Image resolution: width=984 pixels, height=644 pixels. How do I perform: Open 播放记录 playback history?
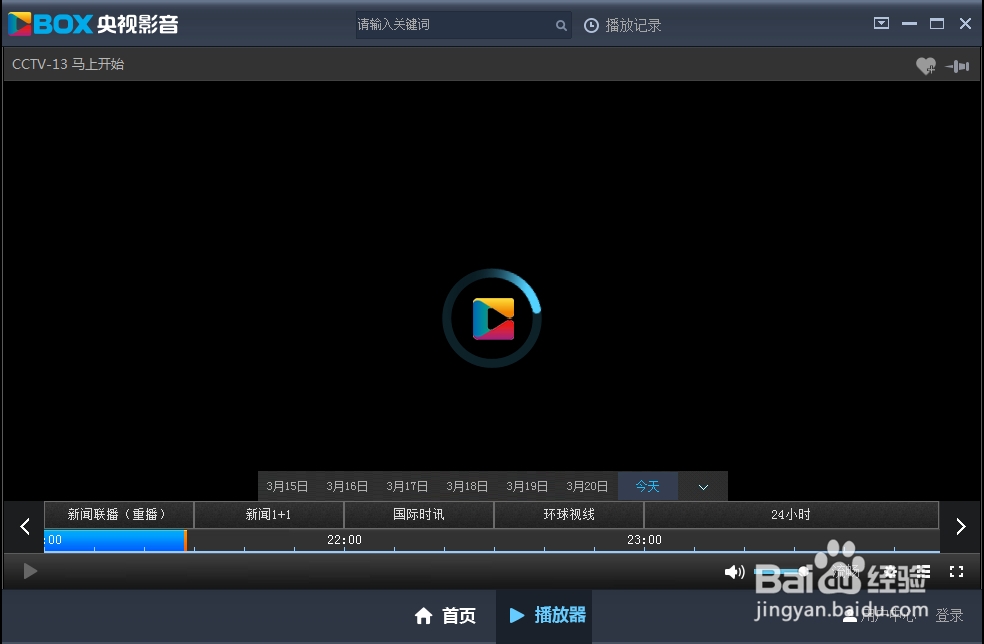click(623, 25)
